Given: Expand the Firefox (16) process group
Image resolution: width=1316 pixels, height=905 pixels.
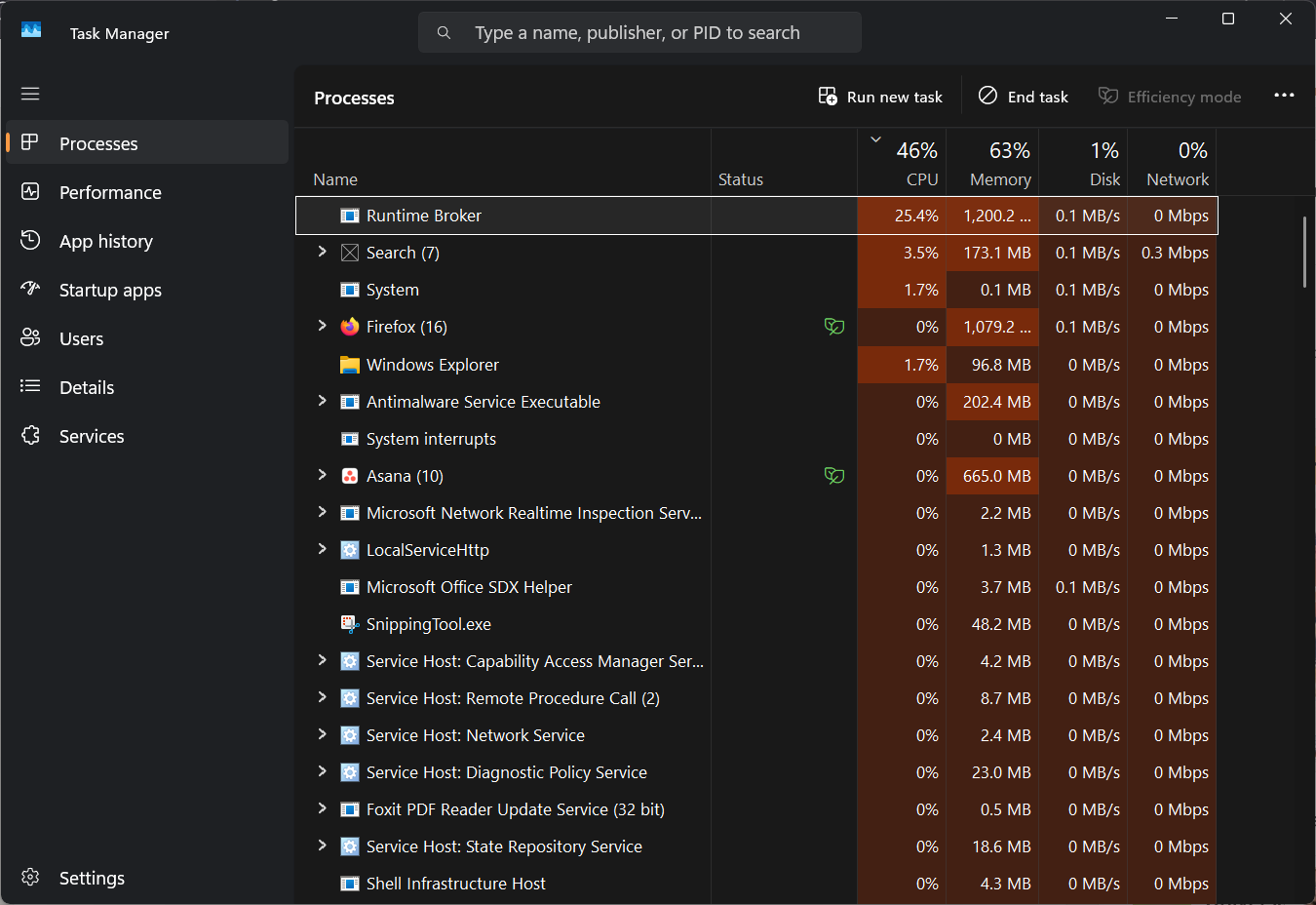Looking at the screenshot, I should [x=322, y=326].
